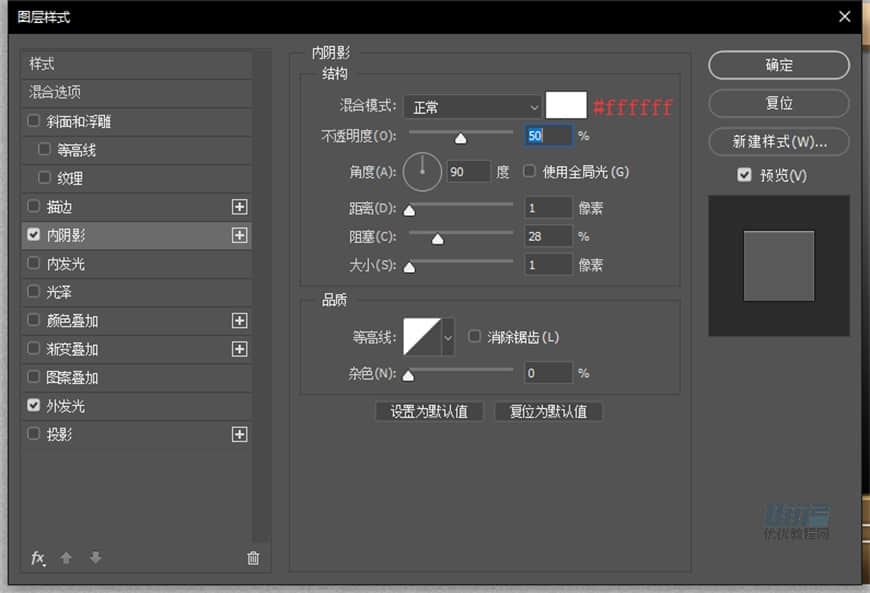Click the 设置为默认值 button
Image resolution: width=870 pixels, height=593 pixels.
pos(429,411)
